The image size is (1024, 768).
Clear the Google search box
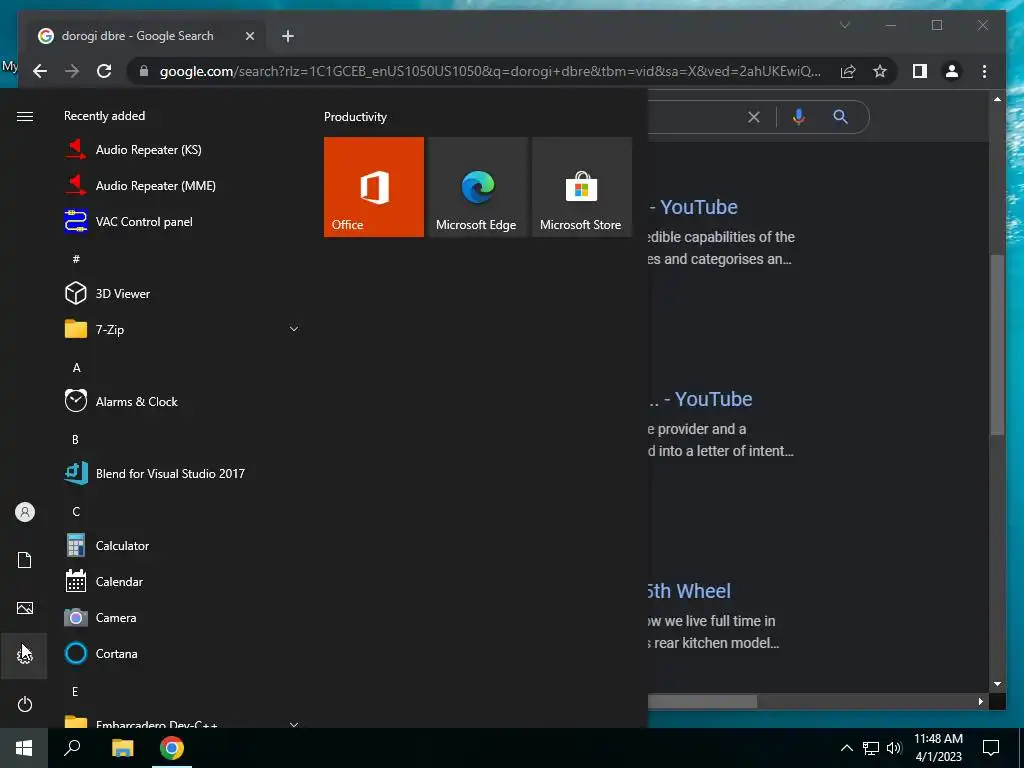[754, 117]
